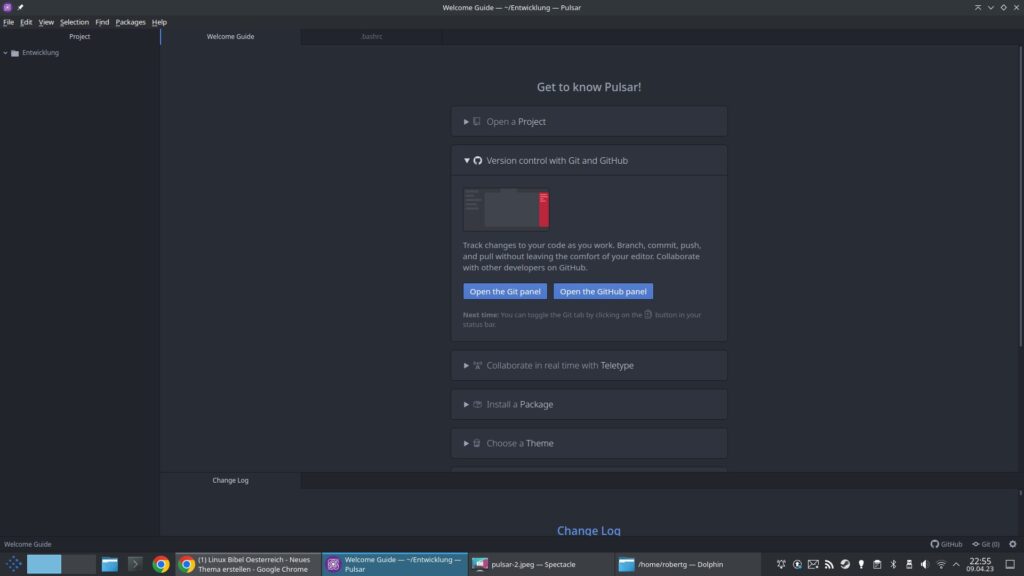This screenshot has height=576, width=1024.
Task: Click the Teletype antenna icon
Action: [x=477, y=366]
